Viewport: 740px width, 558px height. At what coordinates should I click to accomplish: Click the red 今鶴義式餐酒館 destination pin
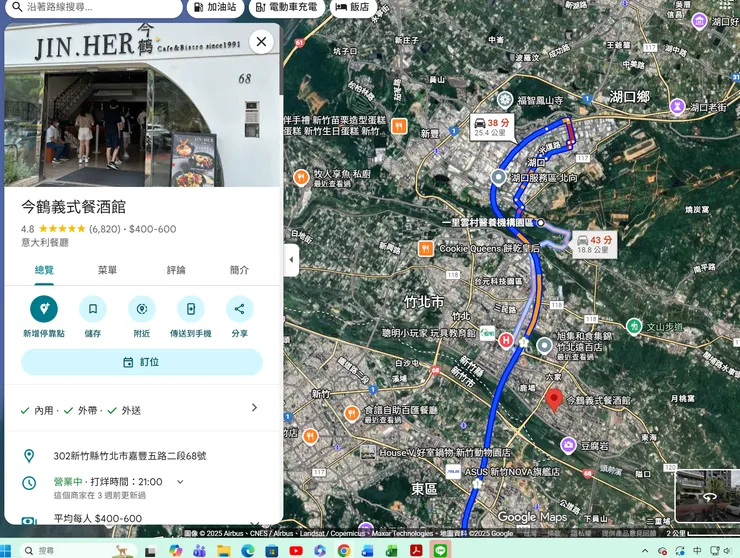pyautogui.click(x=554, y=400)
